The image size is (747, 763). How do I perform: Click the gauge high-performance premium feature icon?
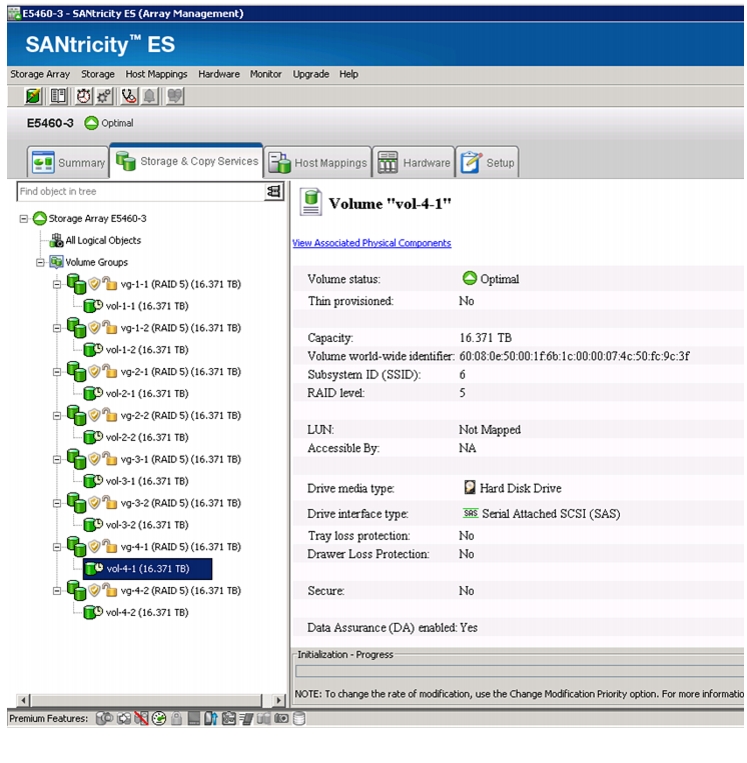pos(159,718)
